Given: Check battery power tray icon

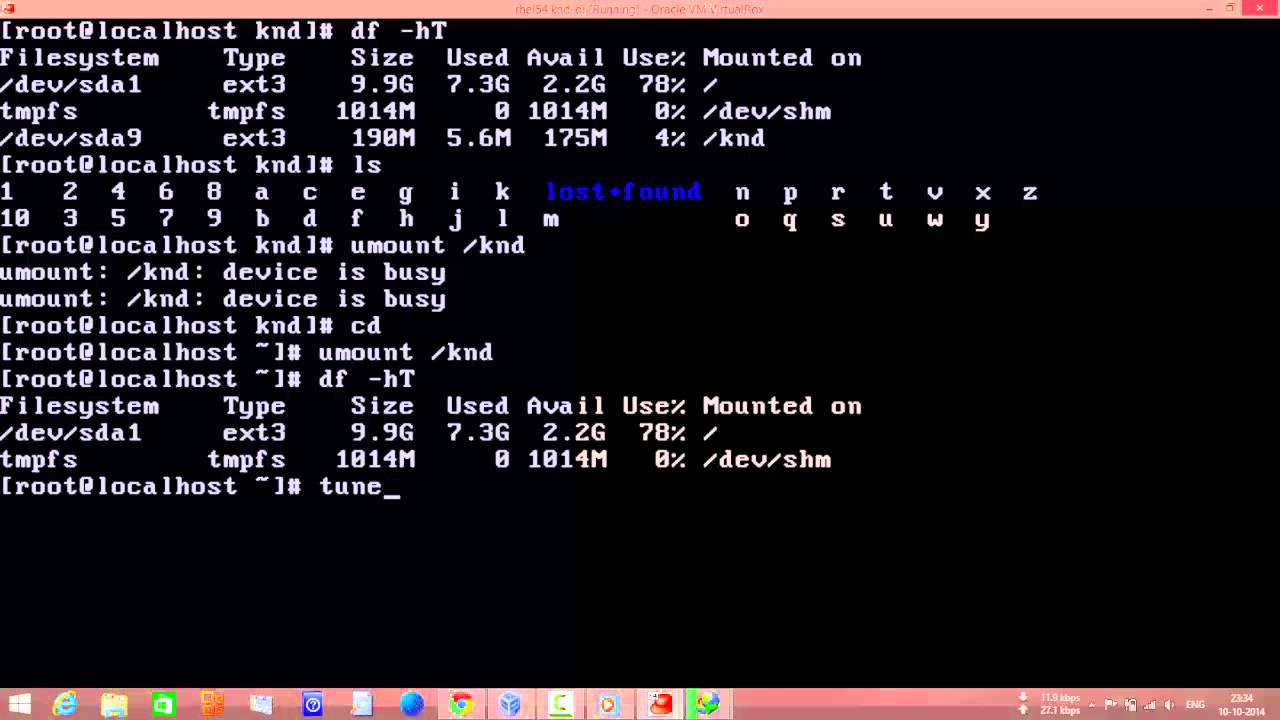Looking at the screenshot, I should pyautogui.click(x=1131, y=705).
